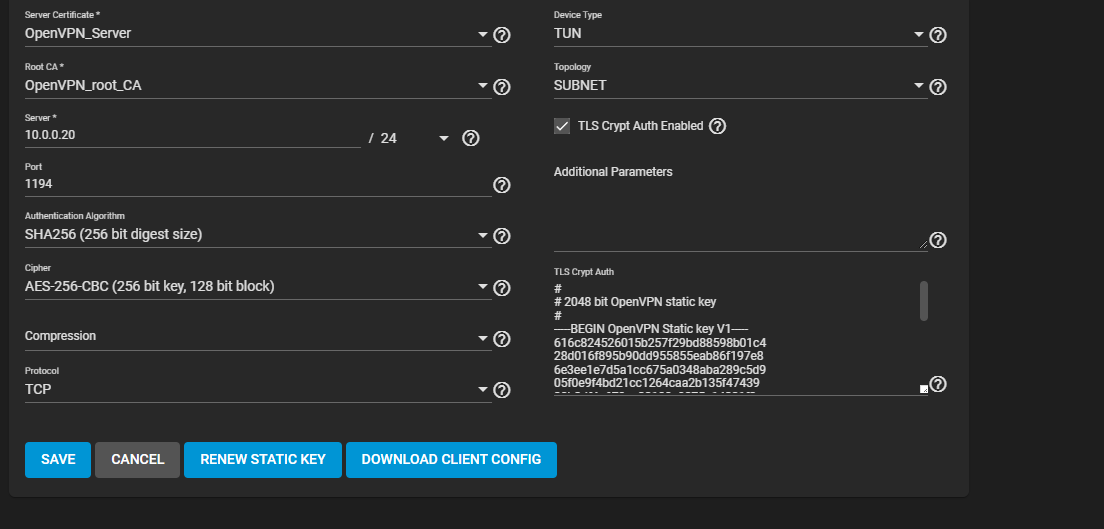
Task: Open help icon beside Cipher
Action: point(501,287)
